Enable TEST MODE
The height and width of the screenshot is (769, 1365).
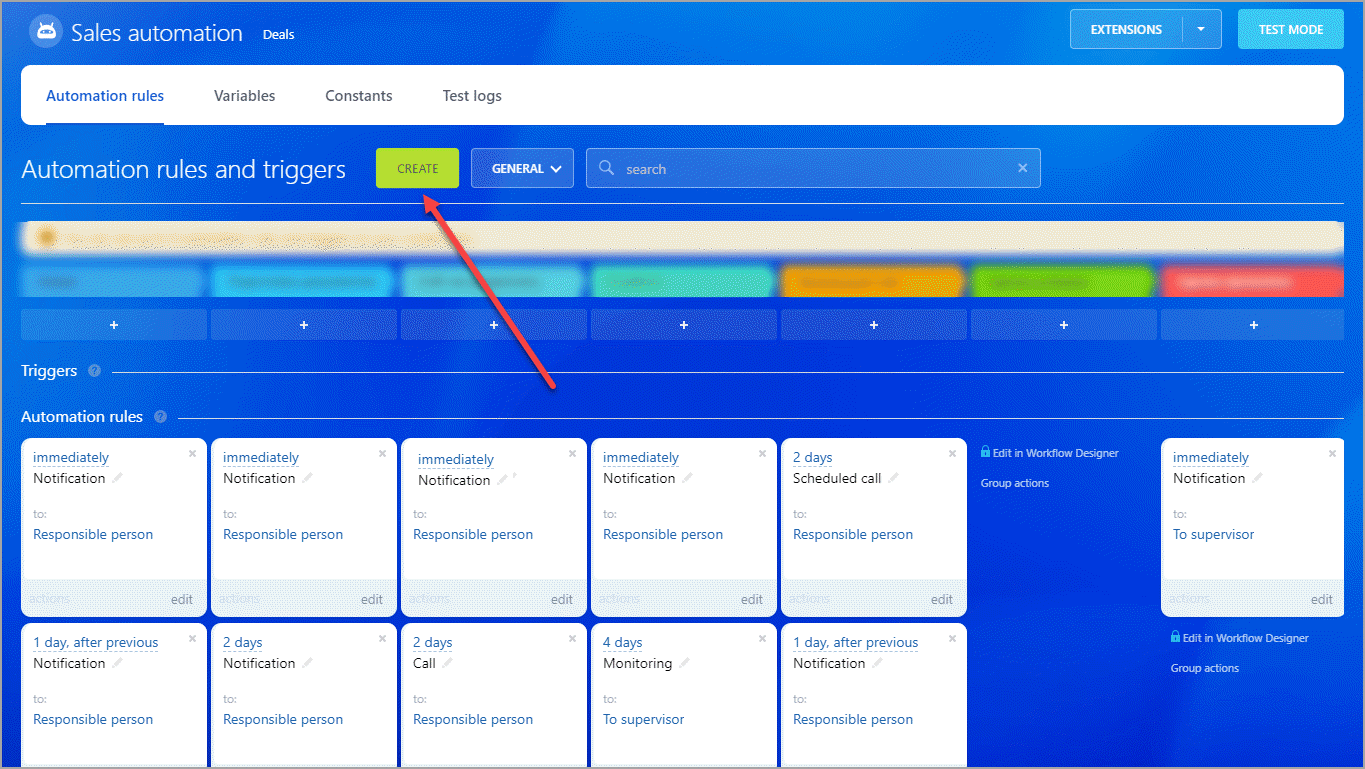point(1290,29)
